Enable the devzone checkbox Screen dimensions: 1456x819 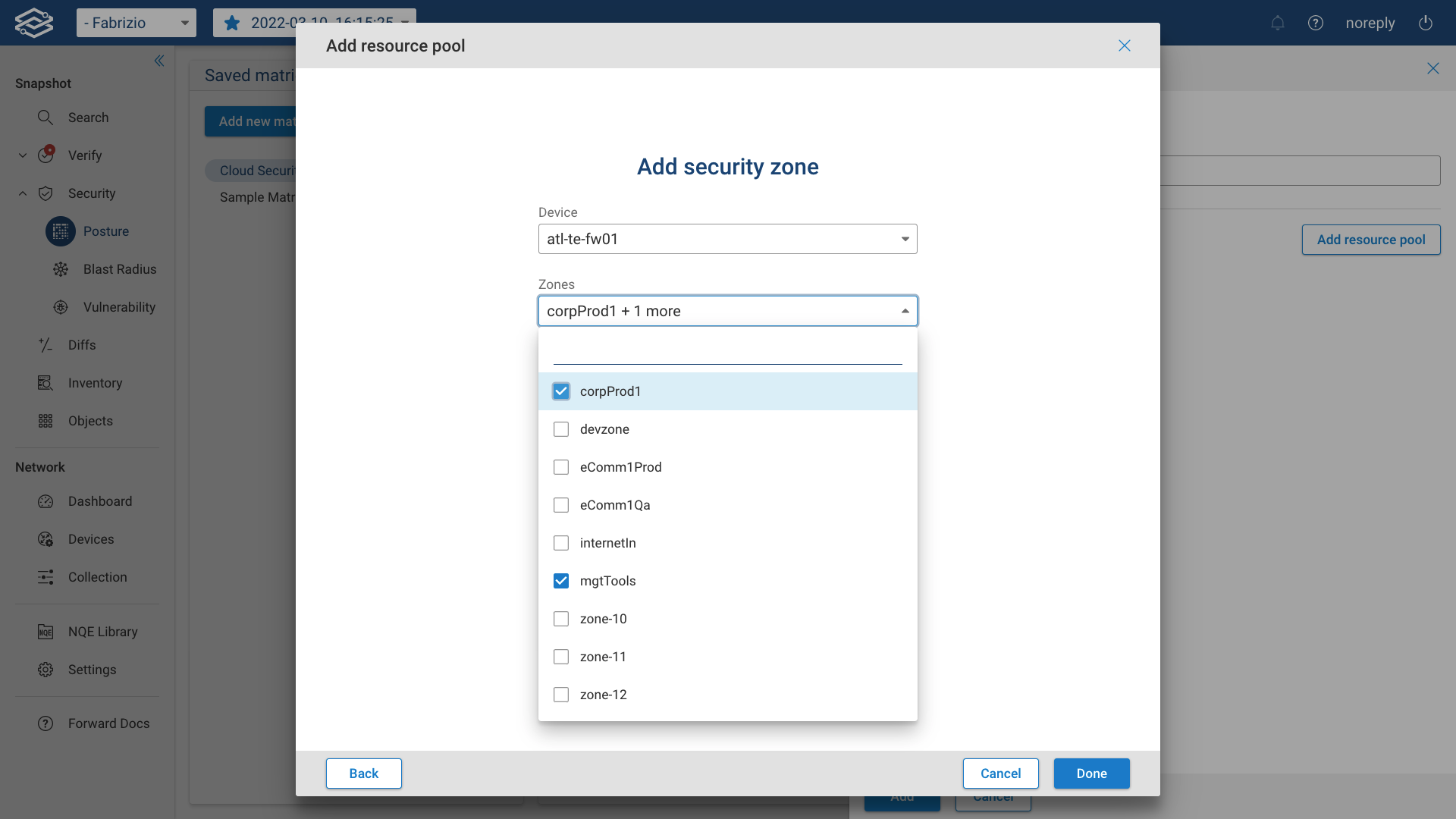click(x=561, y=428)
